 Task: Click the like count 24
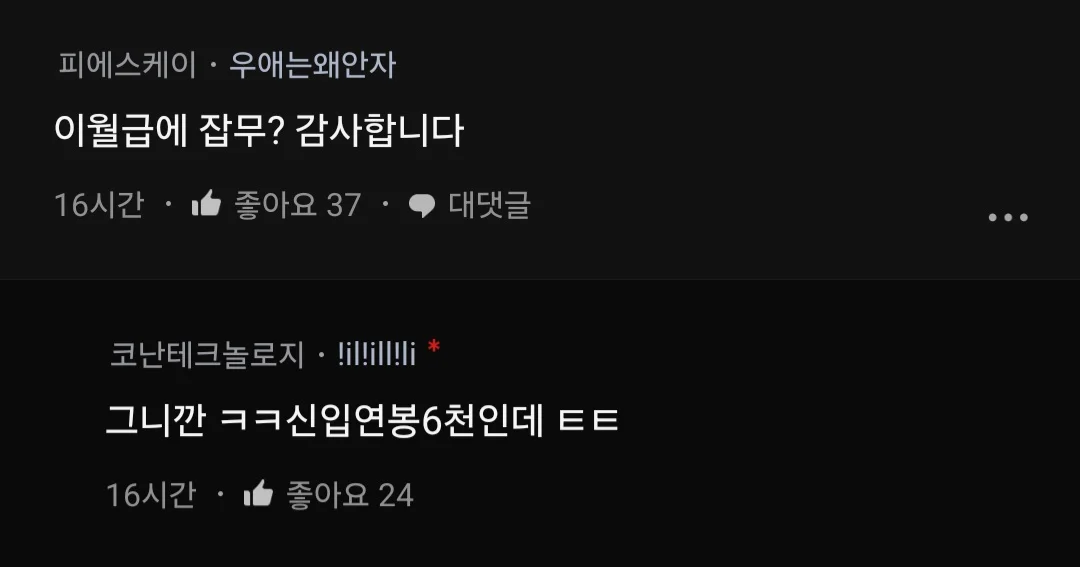tap(396, 495)
